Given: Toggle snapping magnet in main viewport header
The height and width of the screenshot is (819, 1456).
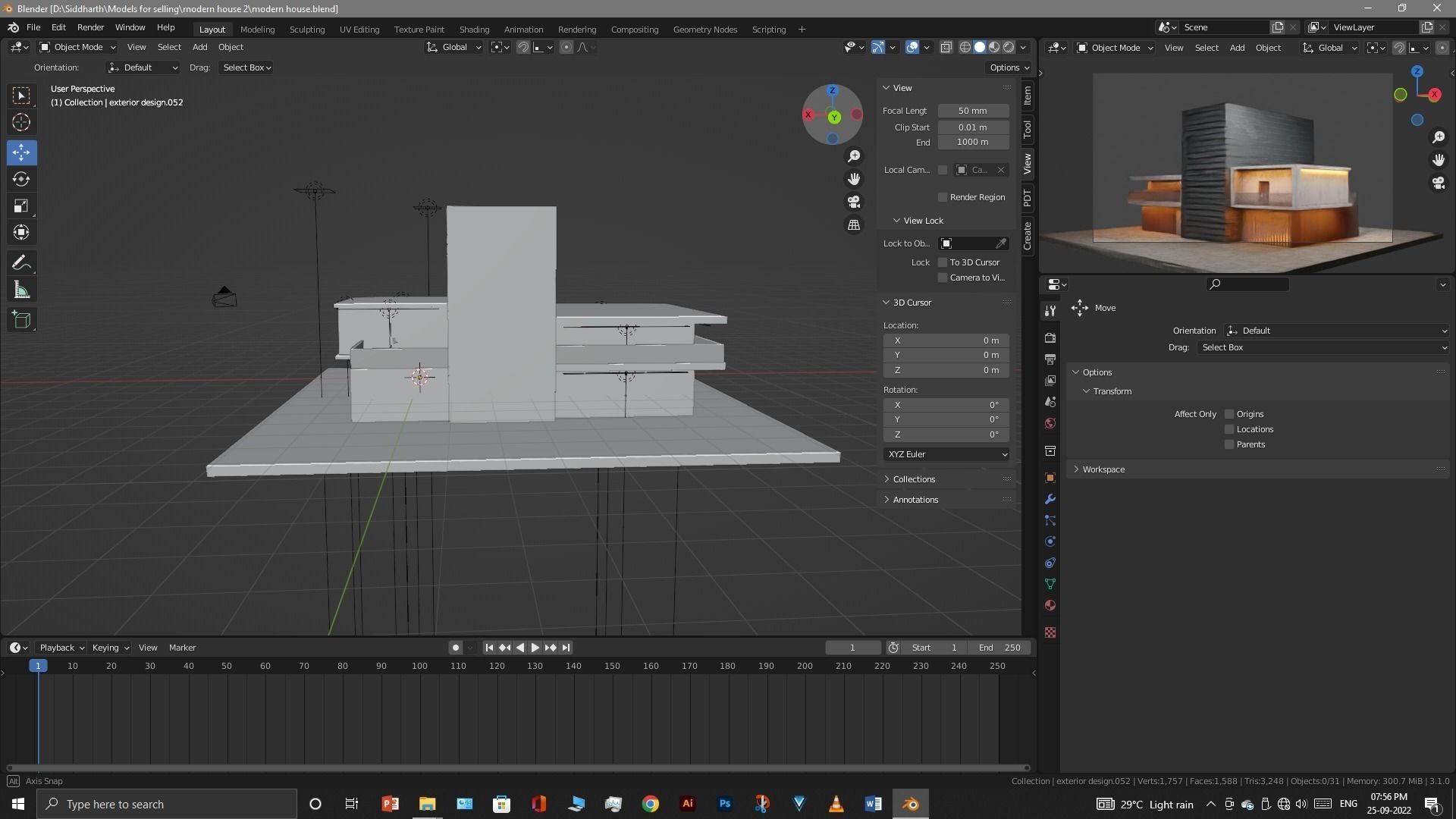Looking at the screenshot, I should (x=522, y=47).
